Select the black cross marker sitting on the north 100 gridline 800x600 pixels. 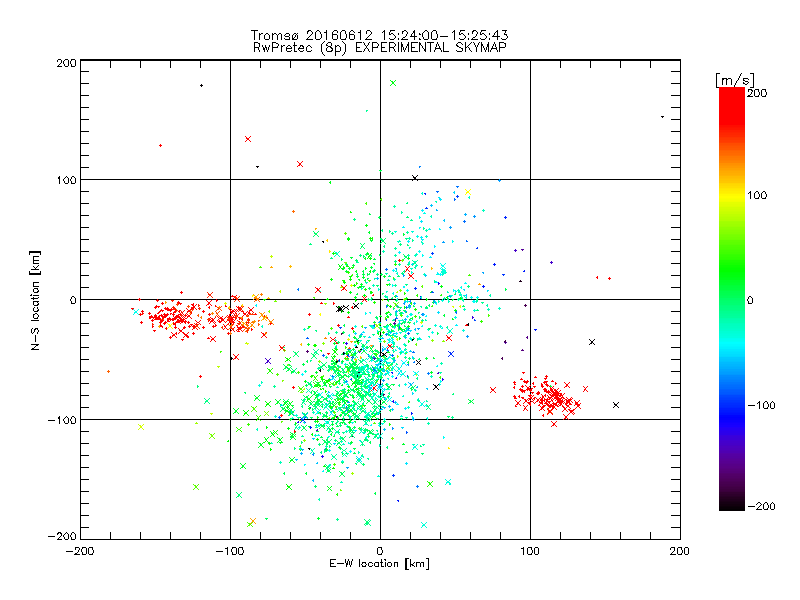pos(415,178)
